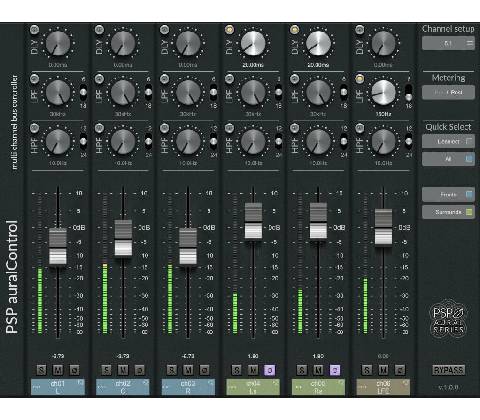Mute the ch02 C channel

[x=123, y=370]
